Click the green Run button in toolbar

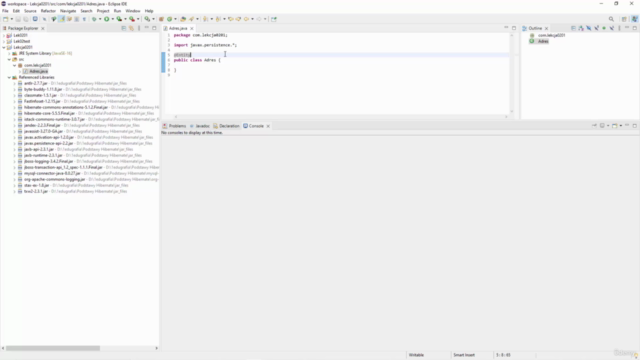(107, 19)
